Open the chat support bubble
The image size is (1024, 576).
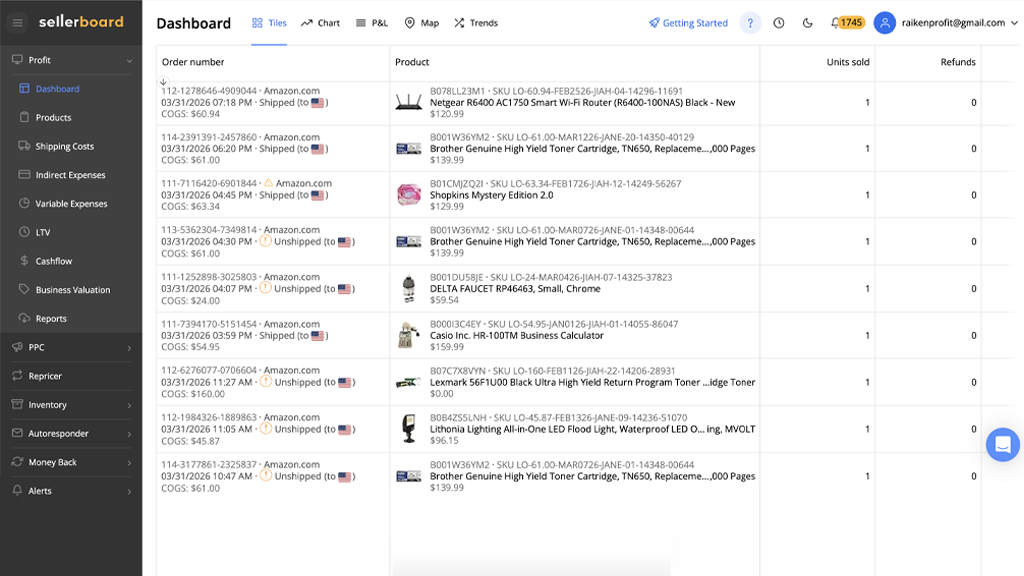coord(1002,444)
